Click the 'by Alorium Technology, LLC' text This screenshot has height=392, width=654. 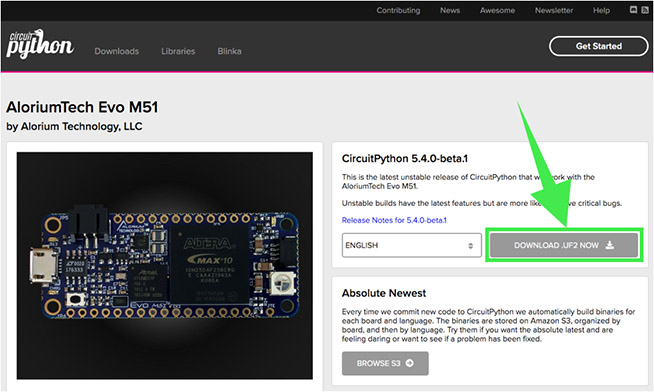(74, 126)
